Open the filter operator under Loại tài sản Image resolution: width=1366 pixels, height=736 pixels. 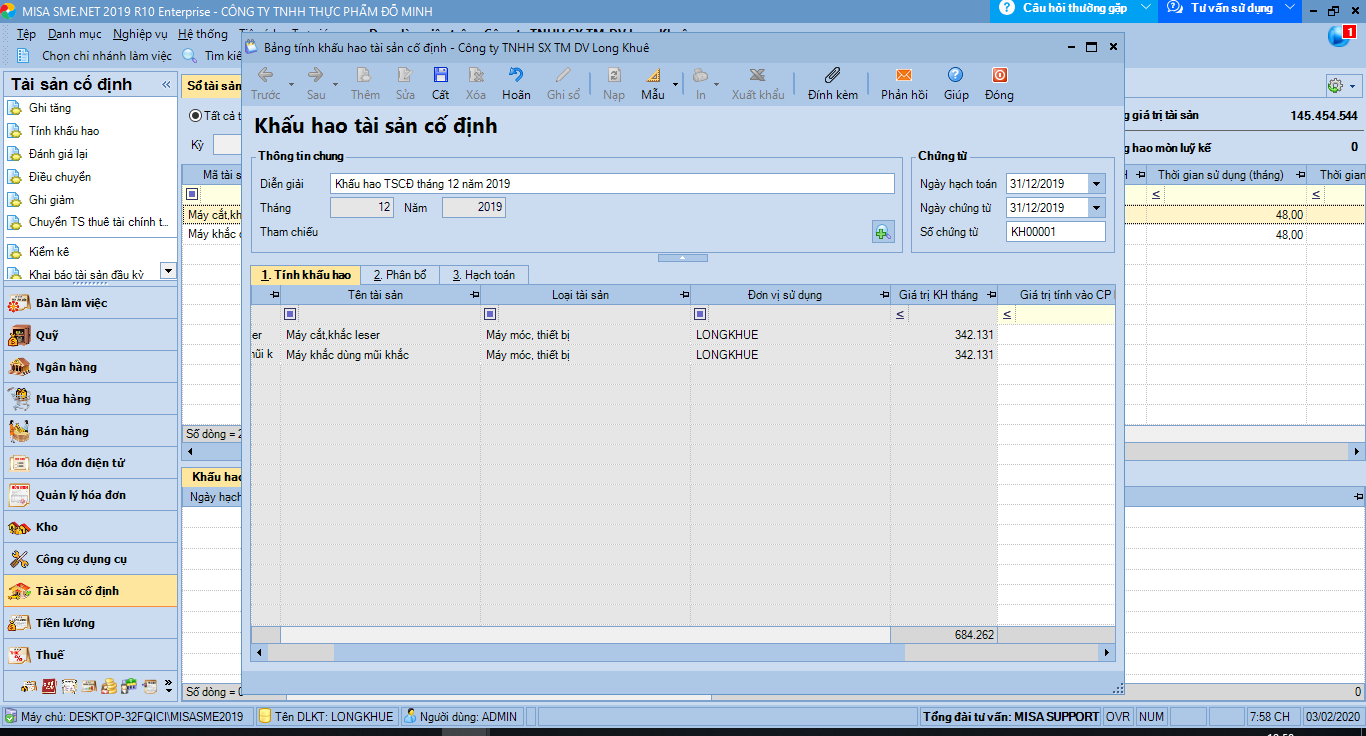pyautogui.click(x=490, y=314)
